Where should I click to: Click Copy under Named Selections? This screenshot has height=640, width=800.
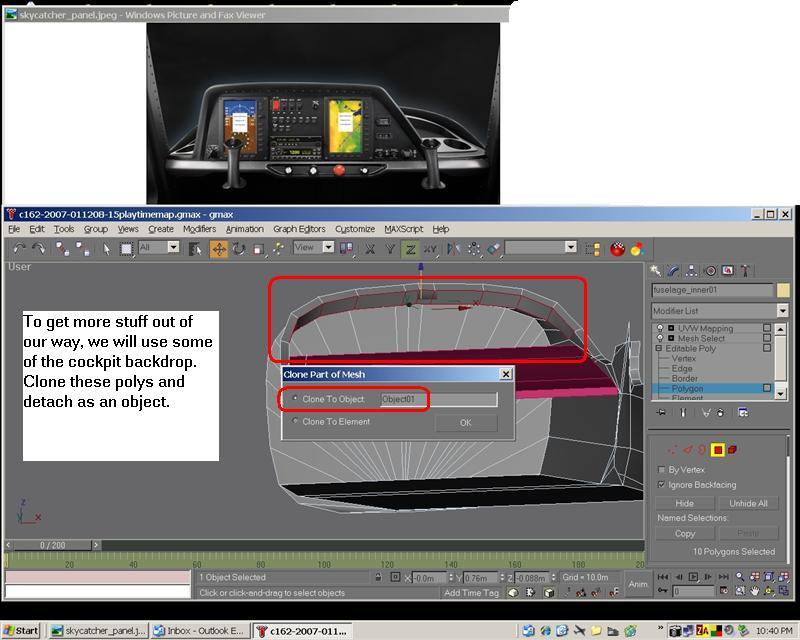(x=685, y=533)
